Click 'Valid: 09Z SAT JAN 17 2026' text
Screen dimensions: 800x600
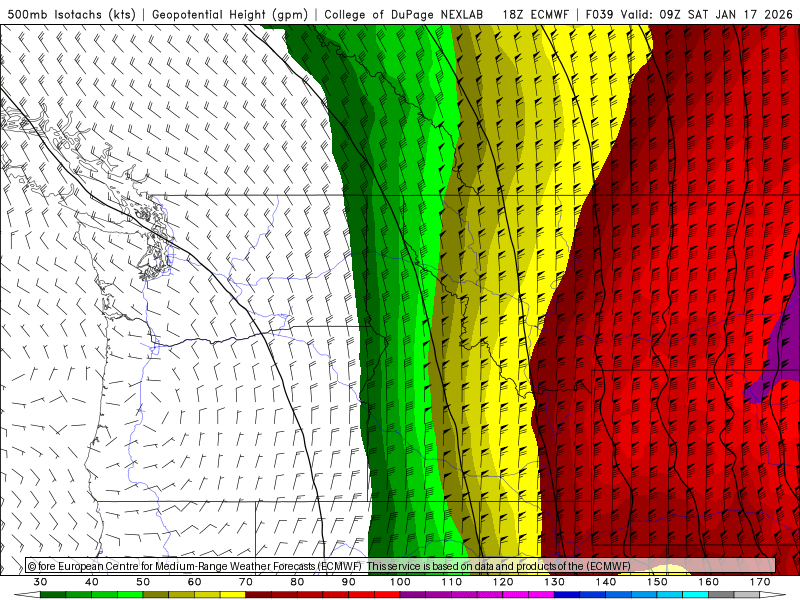(x=707, y=14)
